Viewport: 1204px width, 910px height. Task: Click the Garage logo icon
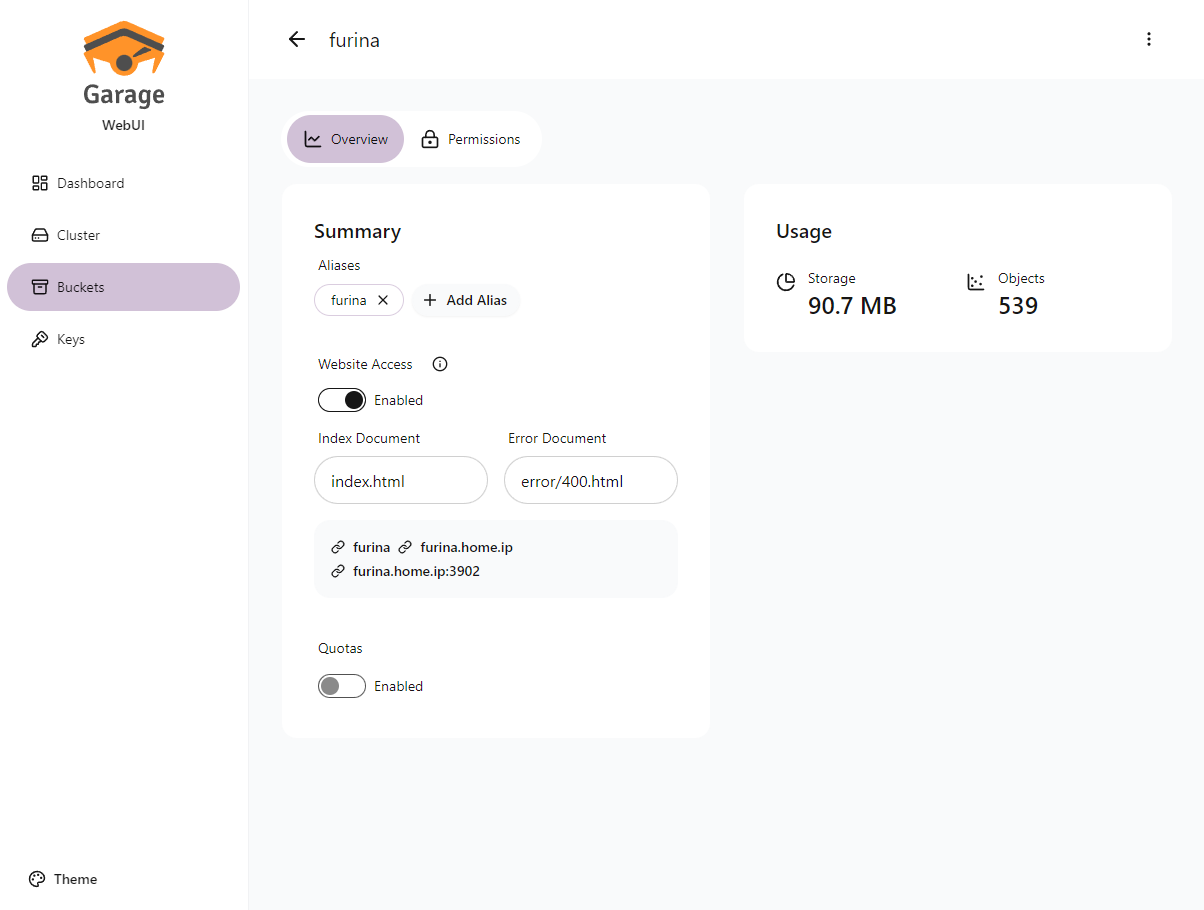124,49
